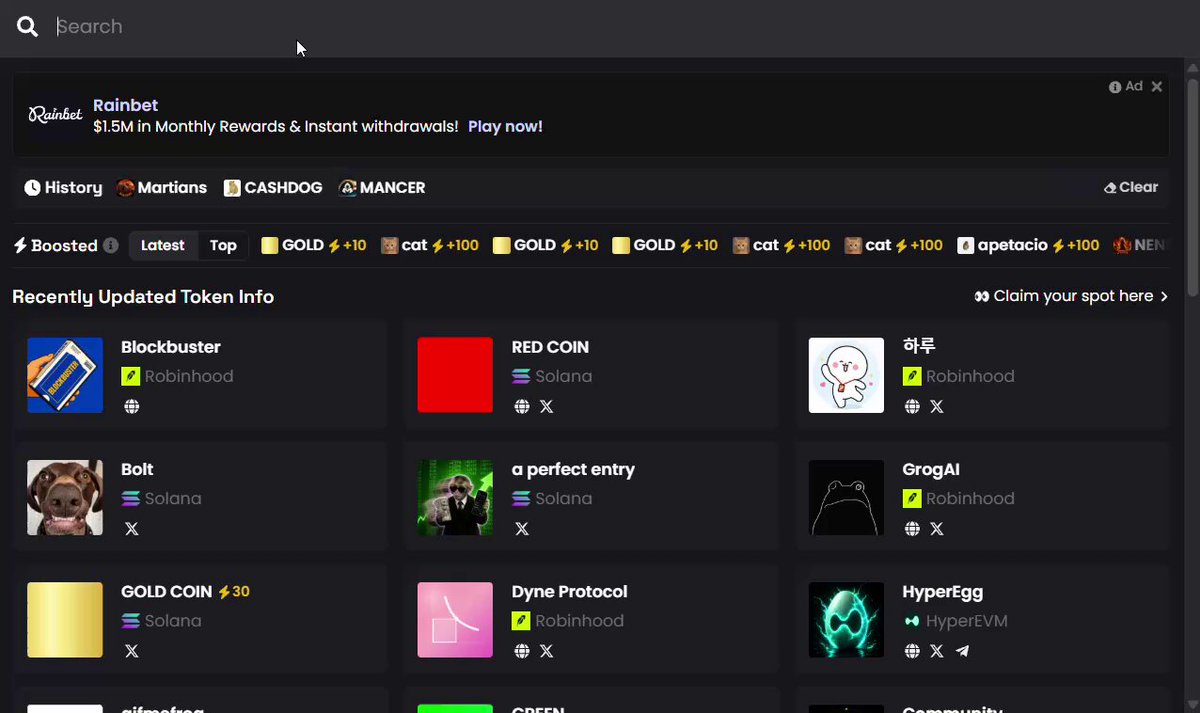
Task: Open 'a perfect entry' X profile icon
Action: coord(521,529)
